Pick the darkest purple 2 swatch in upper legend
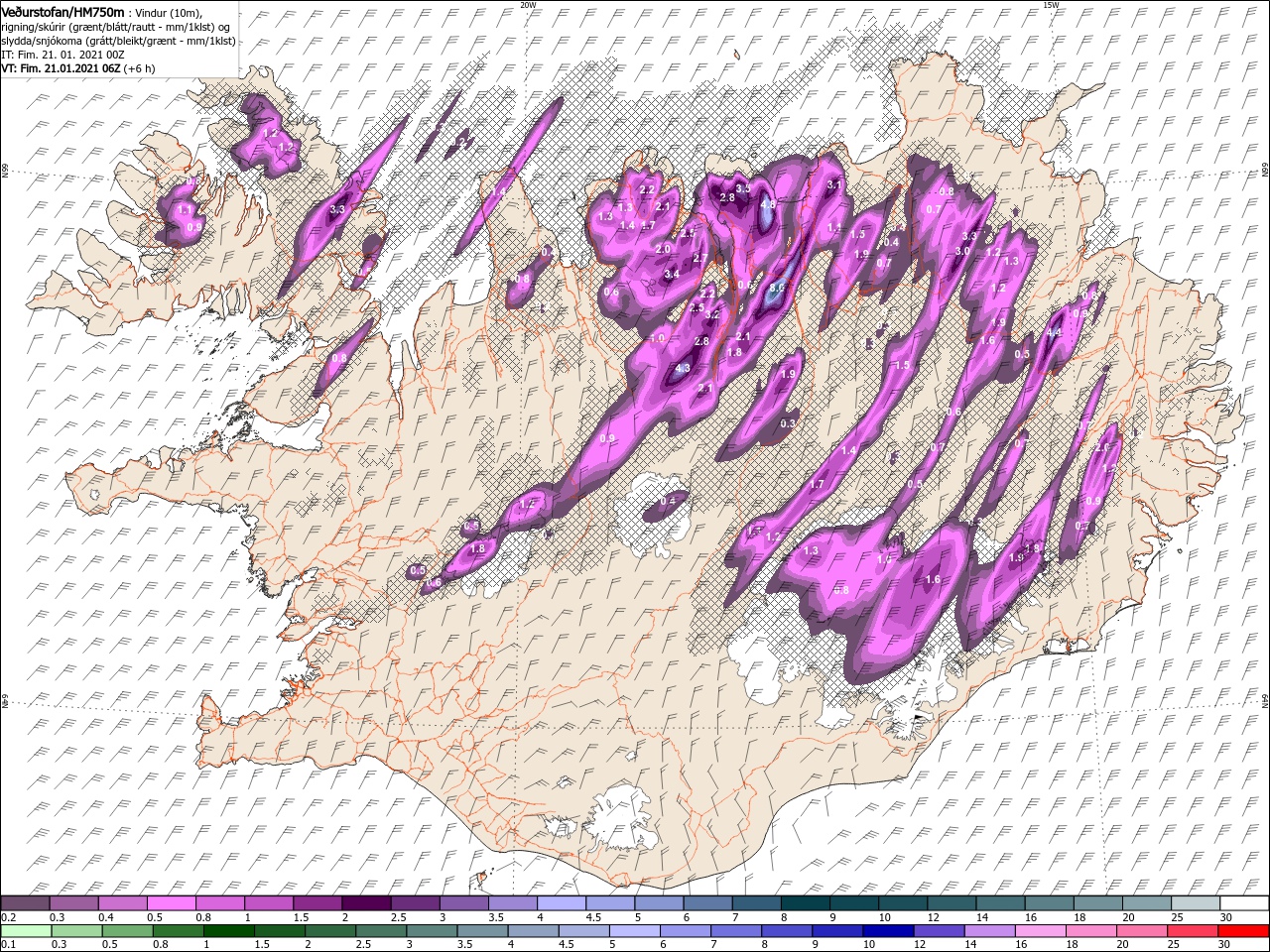Screen dimensions: 1270x952 365,902
